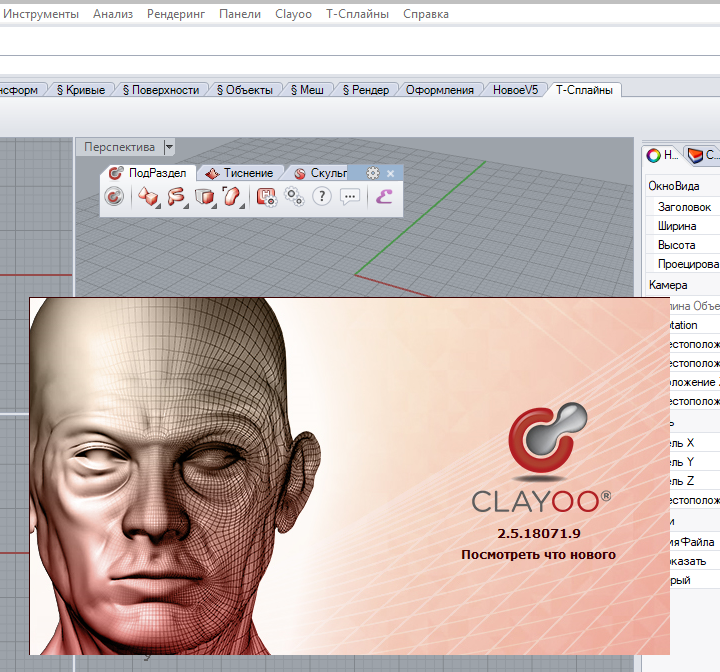Close the Clayoo floating toolbar
The image size is (720, 672).
click(x=391, y=173)
